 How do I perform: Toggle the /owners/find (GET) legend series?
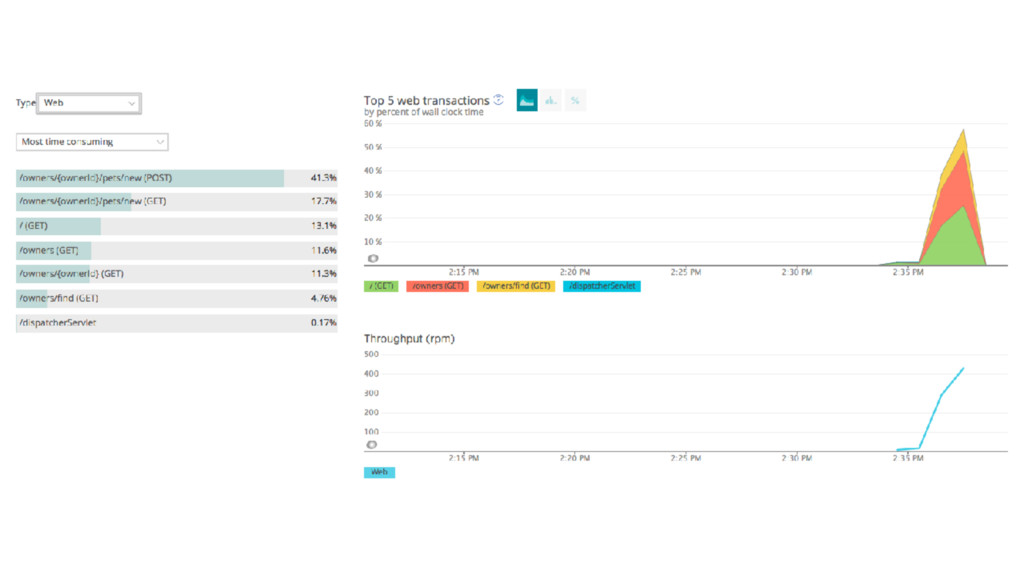[517, 286]
